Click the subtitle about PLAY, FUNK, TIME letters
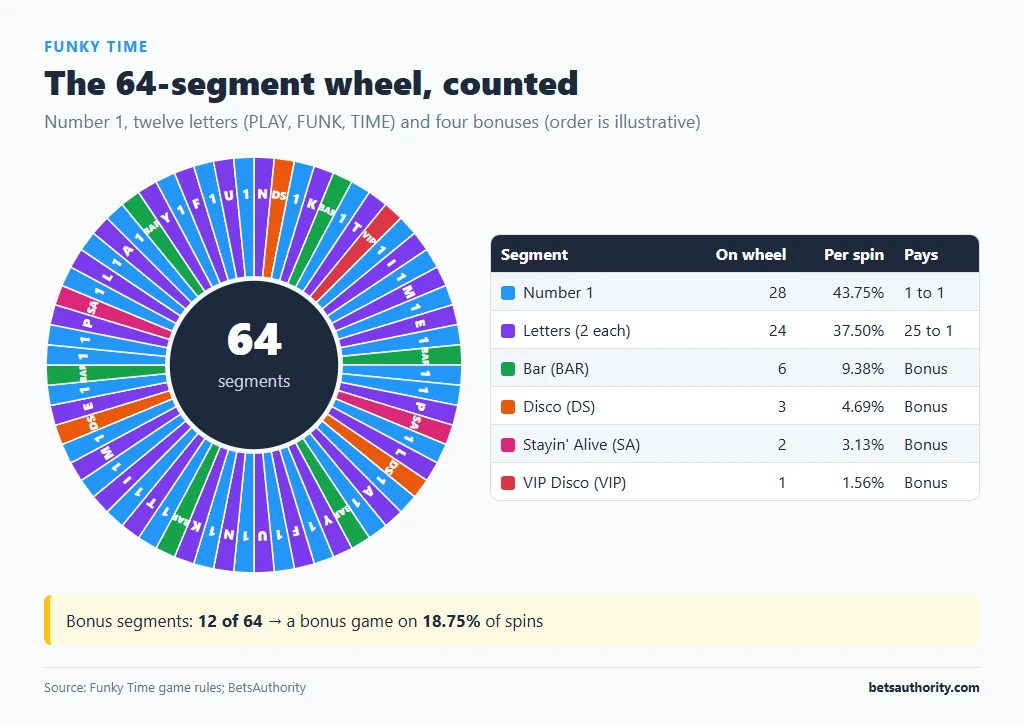 [x=372, y=122]
